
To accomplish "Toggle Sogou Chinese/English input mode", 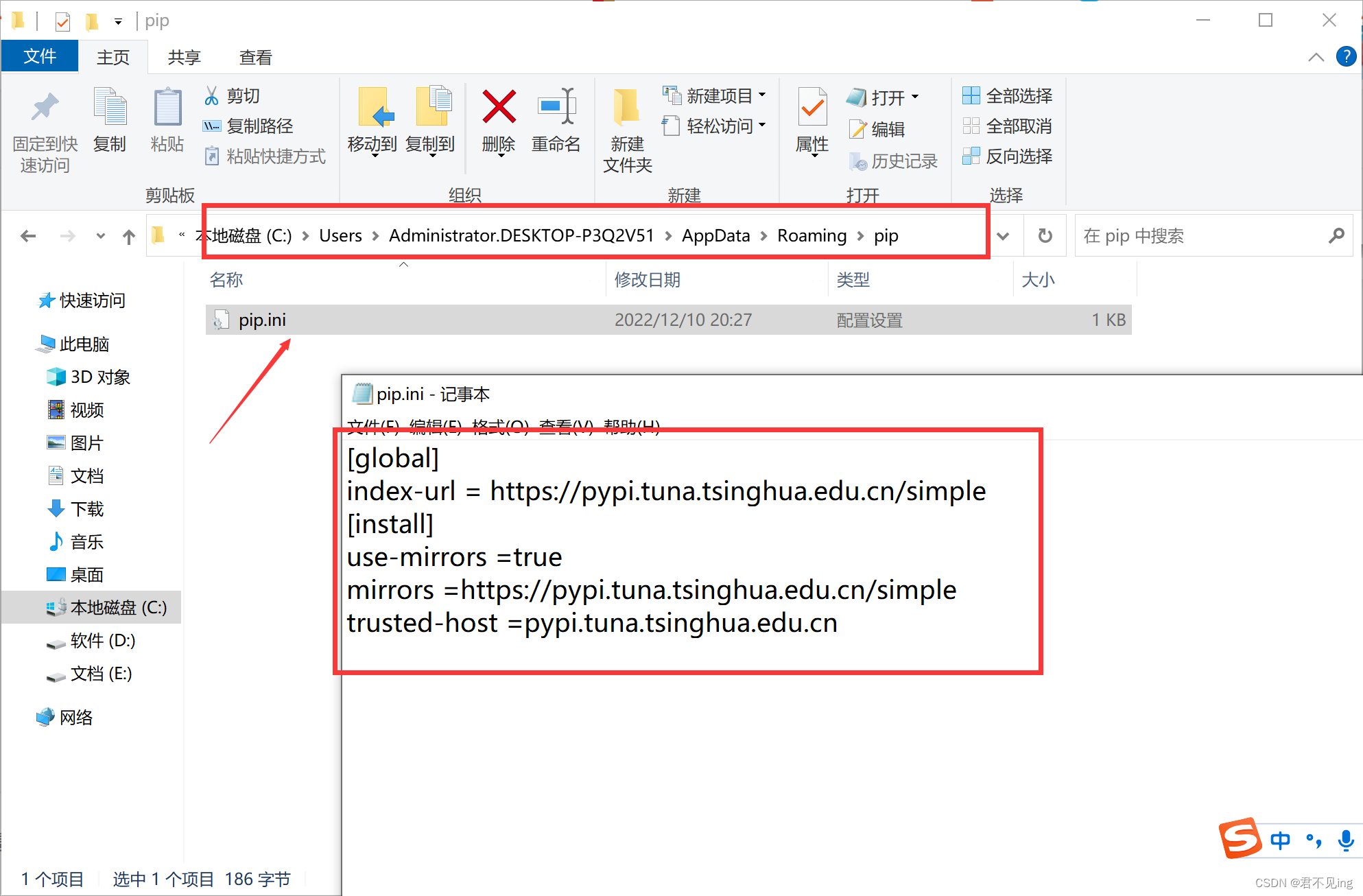I will click(1280, 840).
